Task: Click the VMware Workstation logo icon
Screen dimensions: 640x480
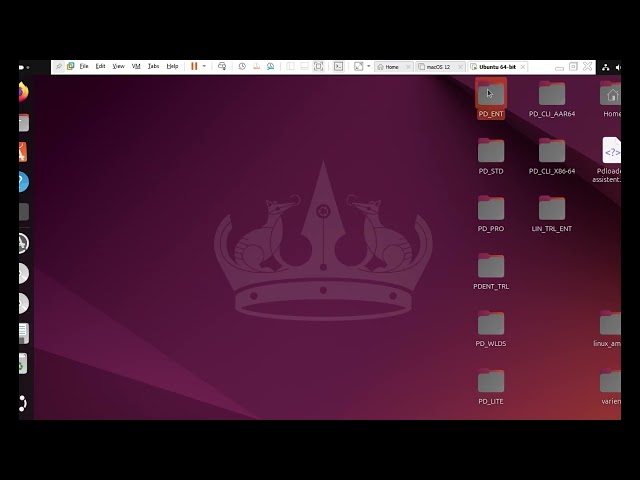Action: coord(71,66)
